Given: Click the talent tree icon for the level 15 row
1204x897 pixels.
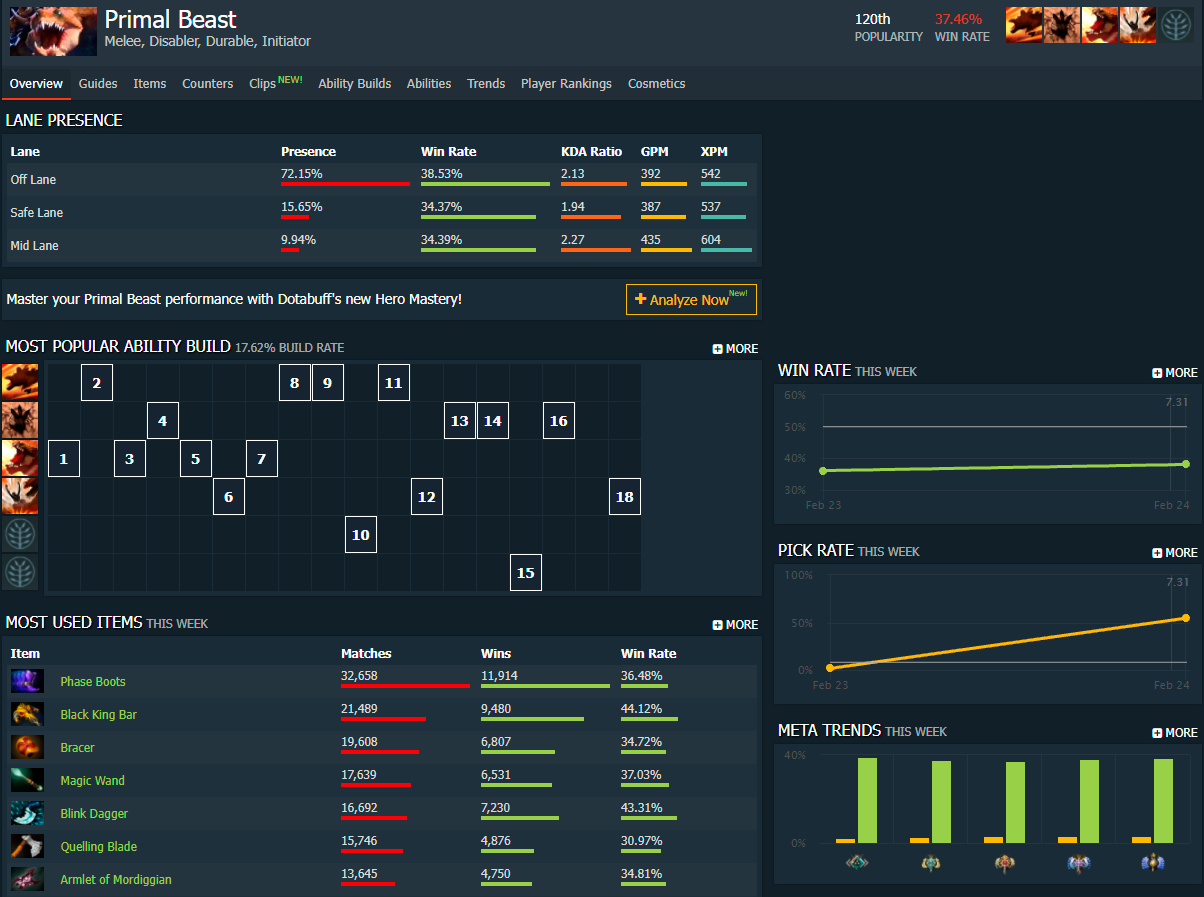Looking at the screenshot, I should (x=20, y=572).
